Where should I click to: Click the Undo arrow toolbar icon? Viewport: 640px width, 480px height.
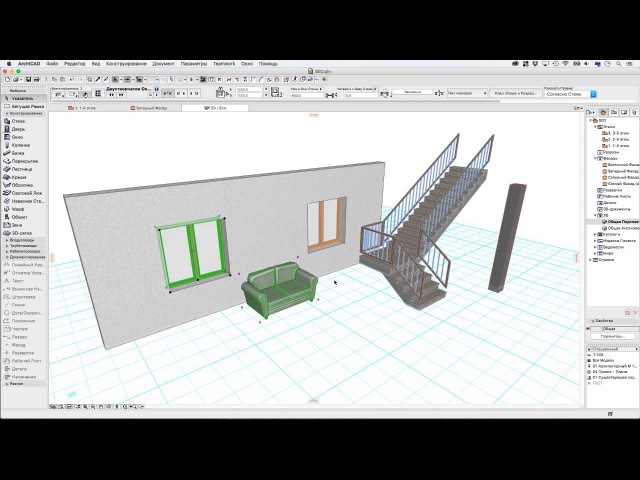(x=72, y=80)
